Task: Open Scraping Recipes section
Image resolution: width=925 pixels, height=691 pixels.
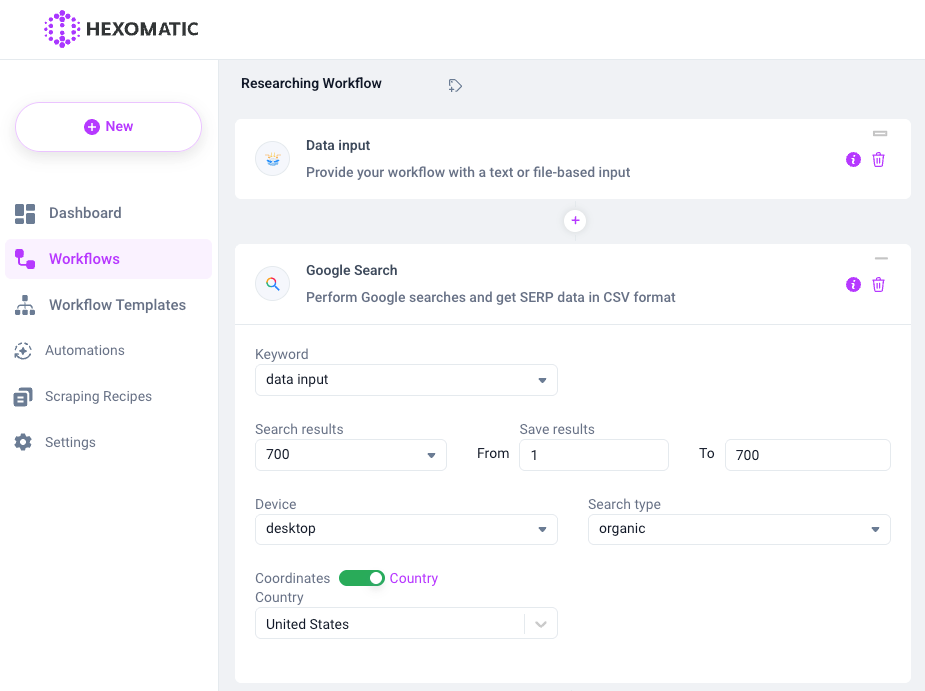Action: point(98,397)
